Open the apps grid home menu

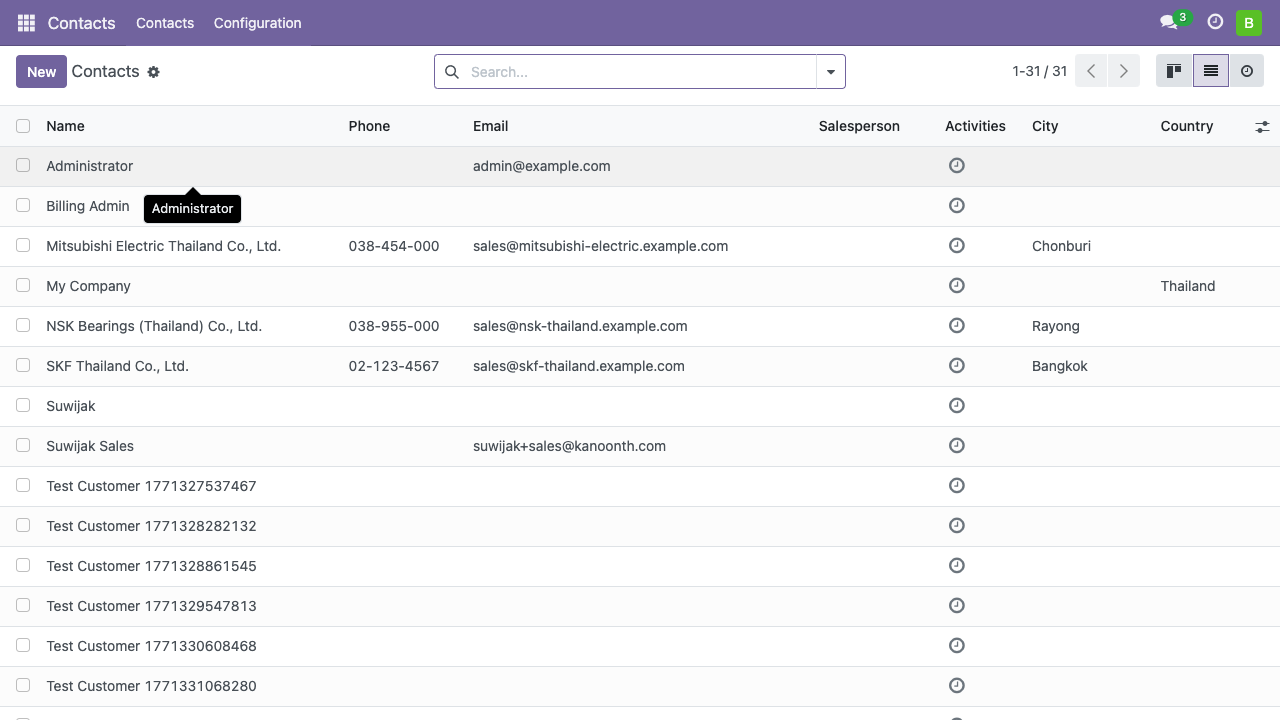[26, 23]
